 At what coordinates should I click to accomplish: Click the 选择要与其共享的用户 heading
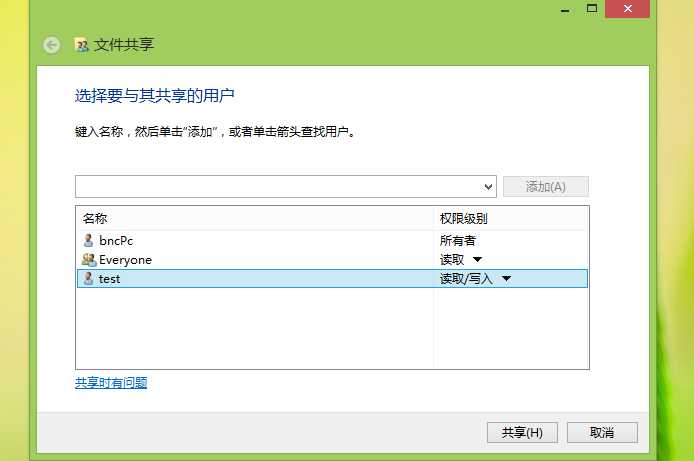tap(154, 96)
